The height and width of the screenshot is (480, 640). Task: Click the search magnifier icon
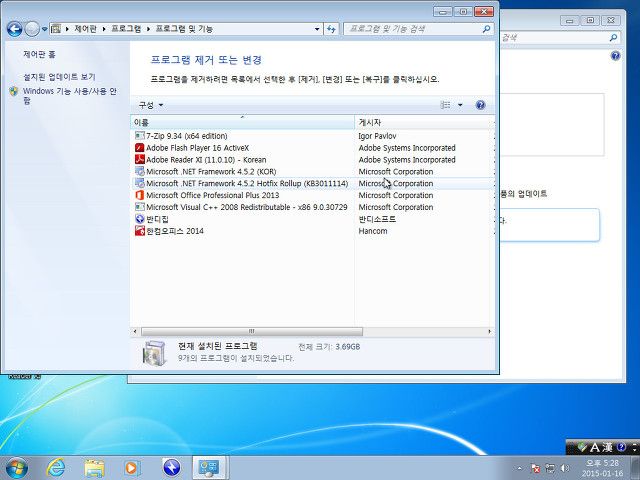click(x=486, y=29)
